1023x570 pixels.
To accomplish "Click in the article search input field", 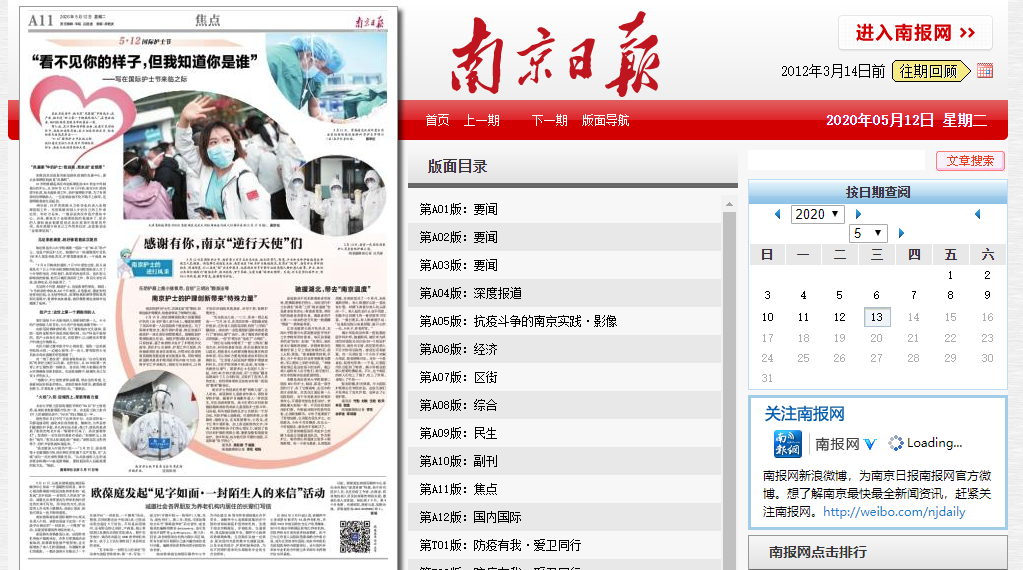I will coord(837,160).
